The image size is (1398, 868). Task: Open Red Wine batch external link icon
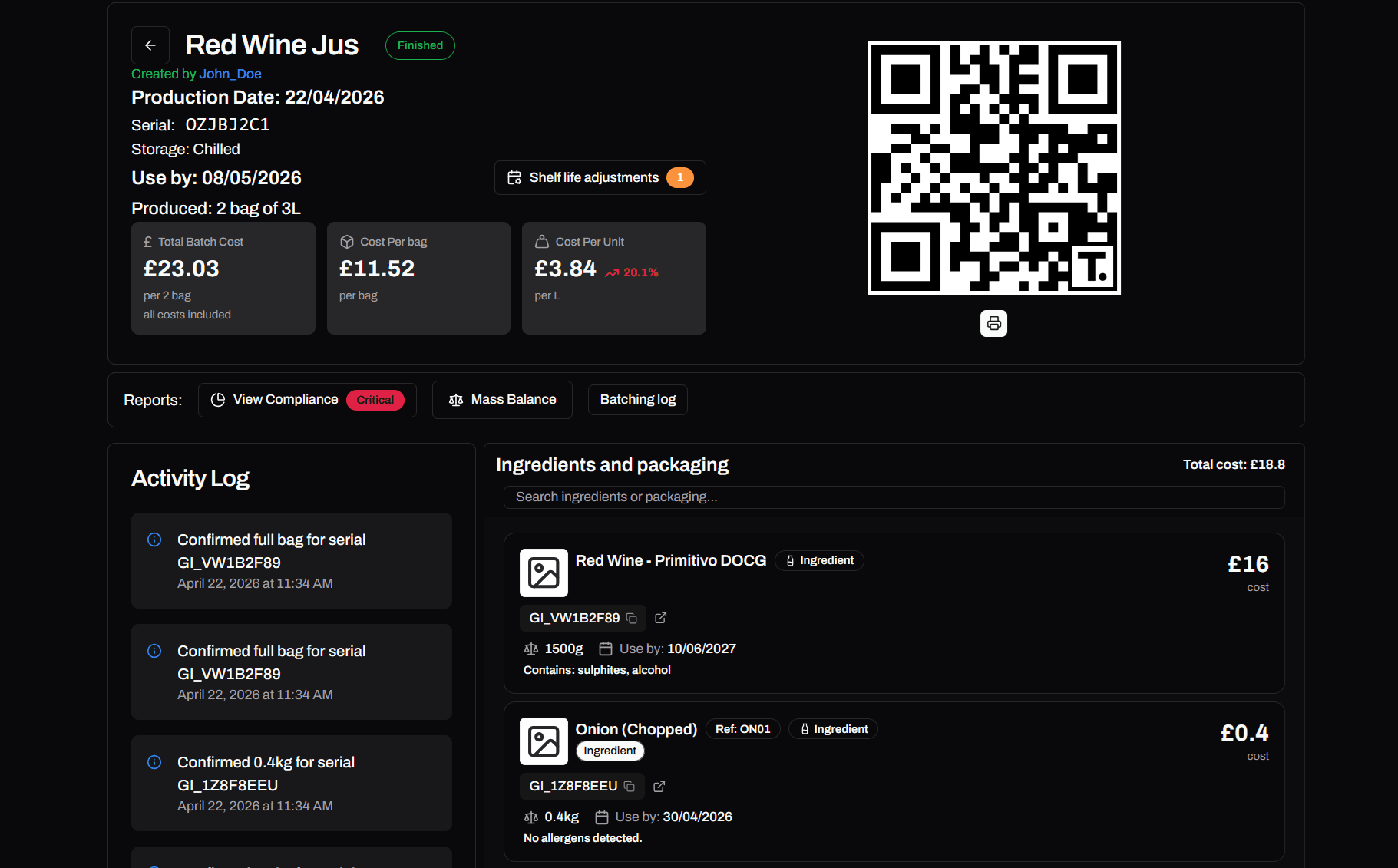point(660,618)
